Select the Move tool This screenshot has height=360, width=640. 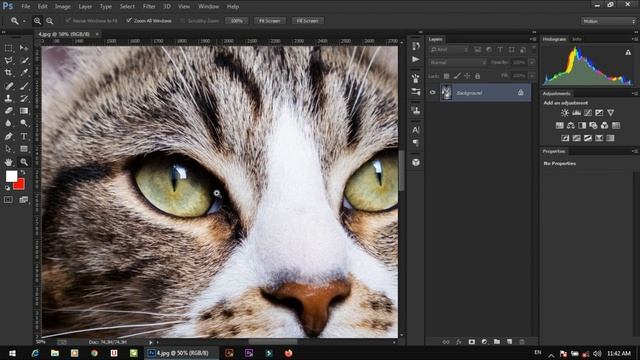(24, 48)
